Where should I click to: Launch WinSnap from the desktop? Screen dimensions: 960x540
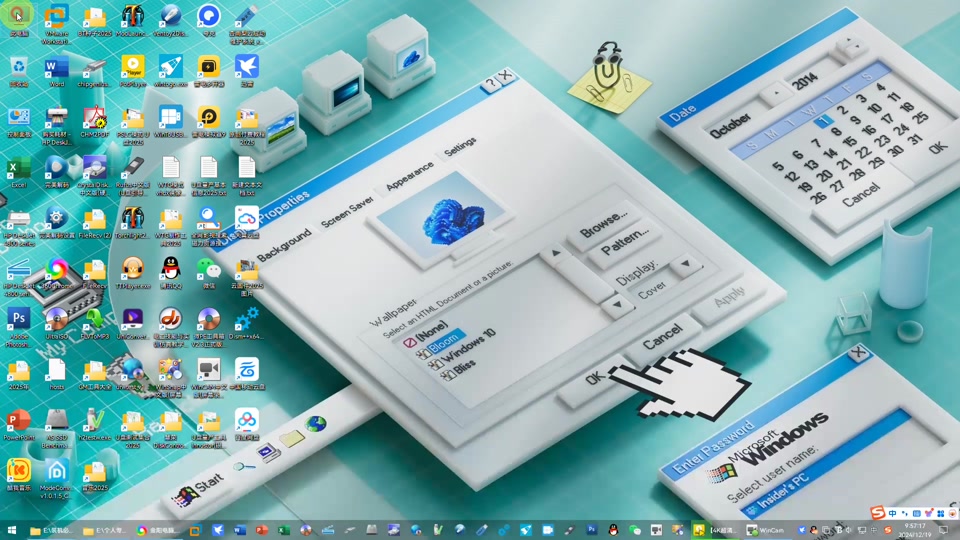[x=171, y=378]
